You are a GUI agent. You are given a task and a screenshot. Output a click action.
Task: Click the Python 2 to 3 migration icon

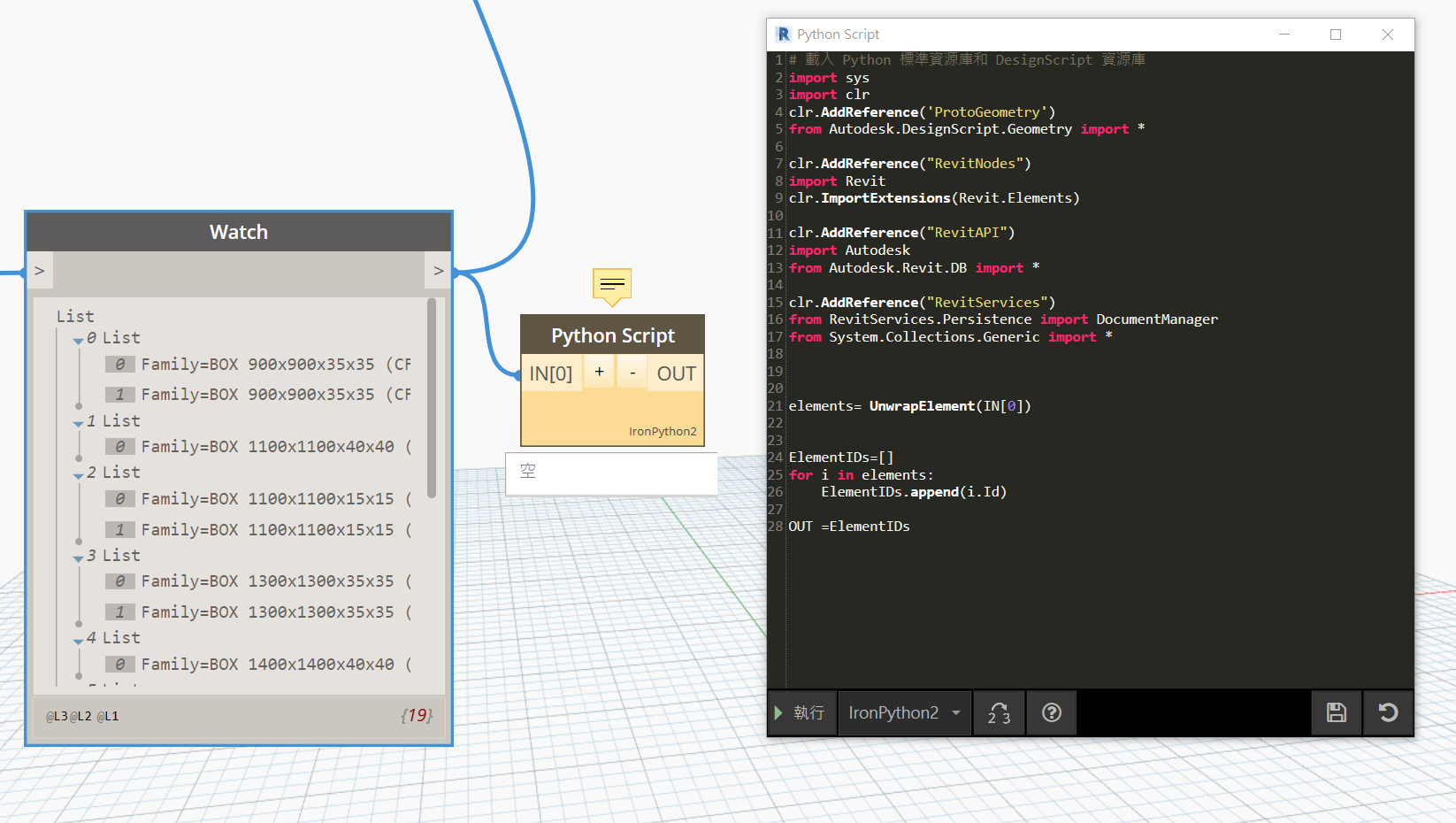999,713
